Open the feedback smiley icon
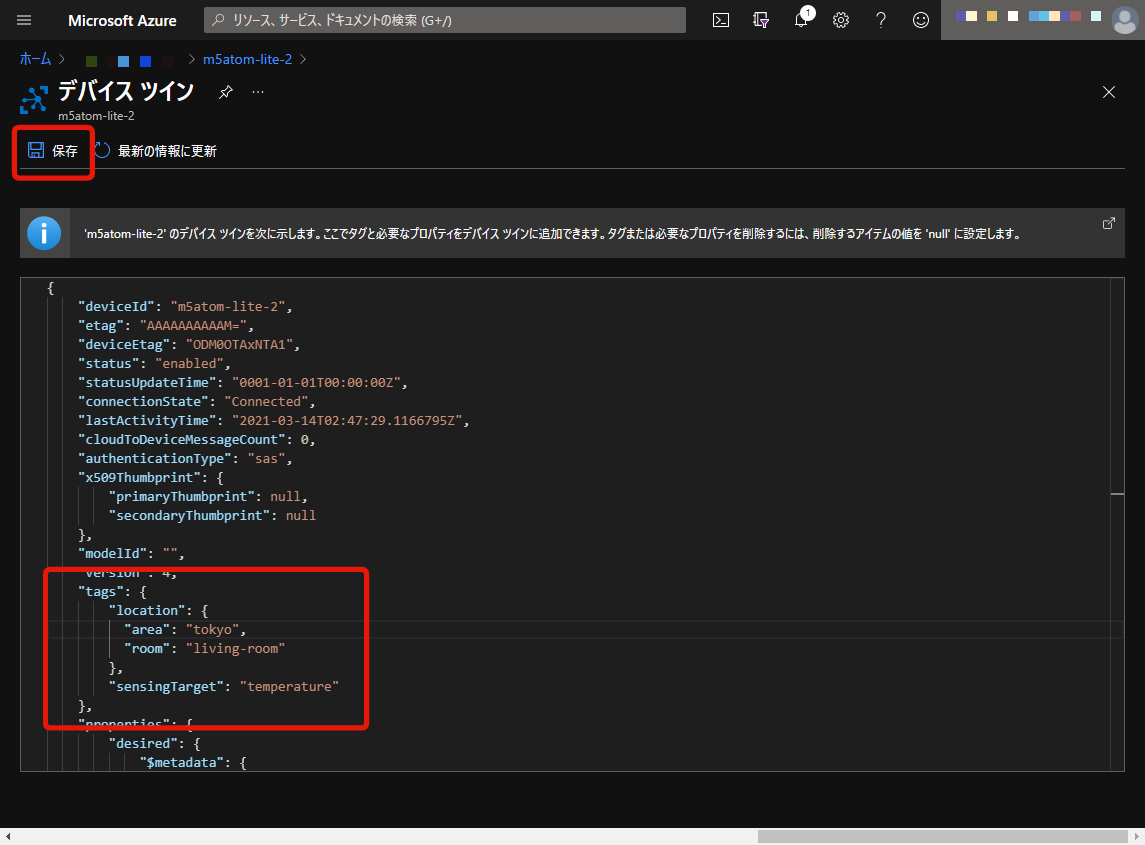 921,20
